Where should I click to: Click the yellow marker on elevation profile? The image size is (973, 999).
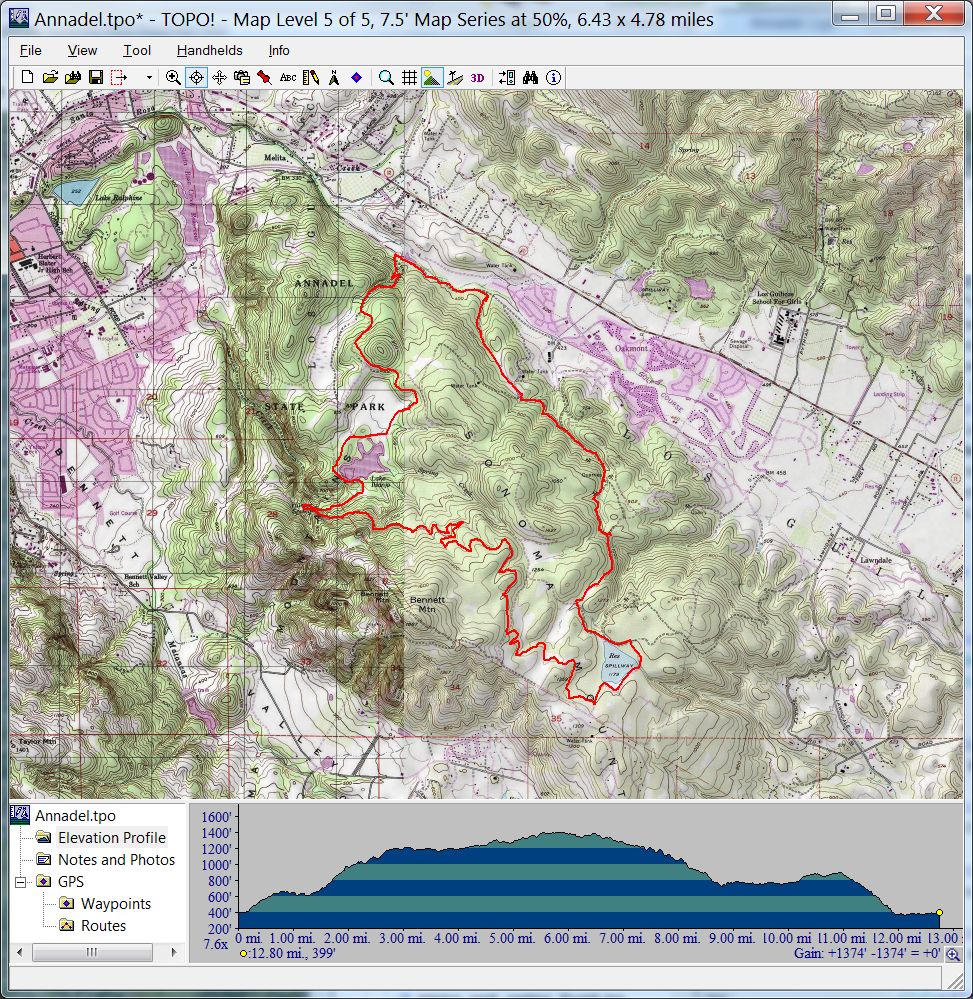pos(939,912)
